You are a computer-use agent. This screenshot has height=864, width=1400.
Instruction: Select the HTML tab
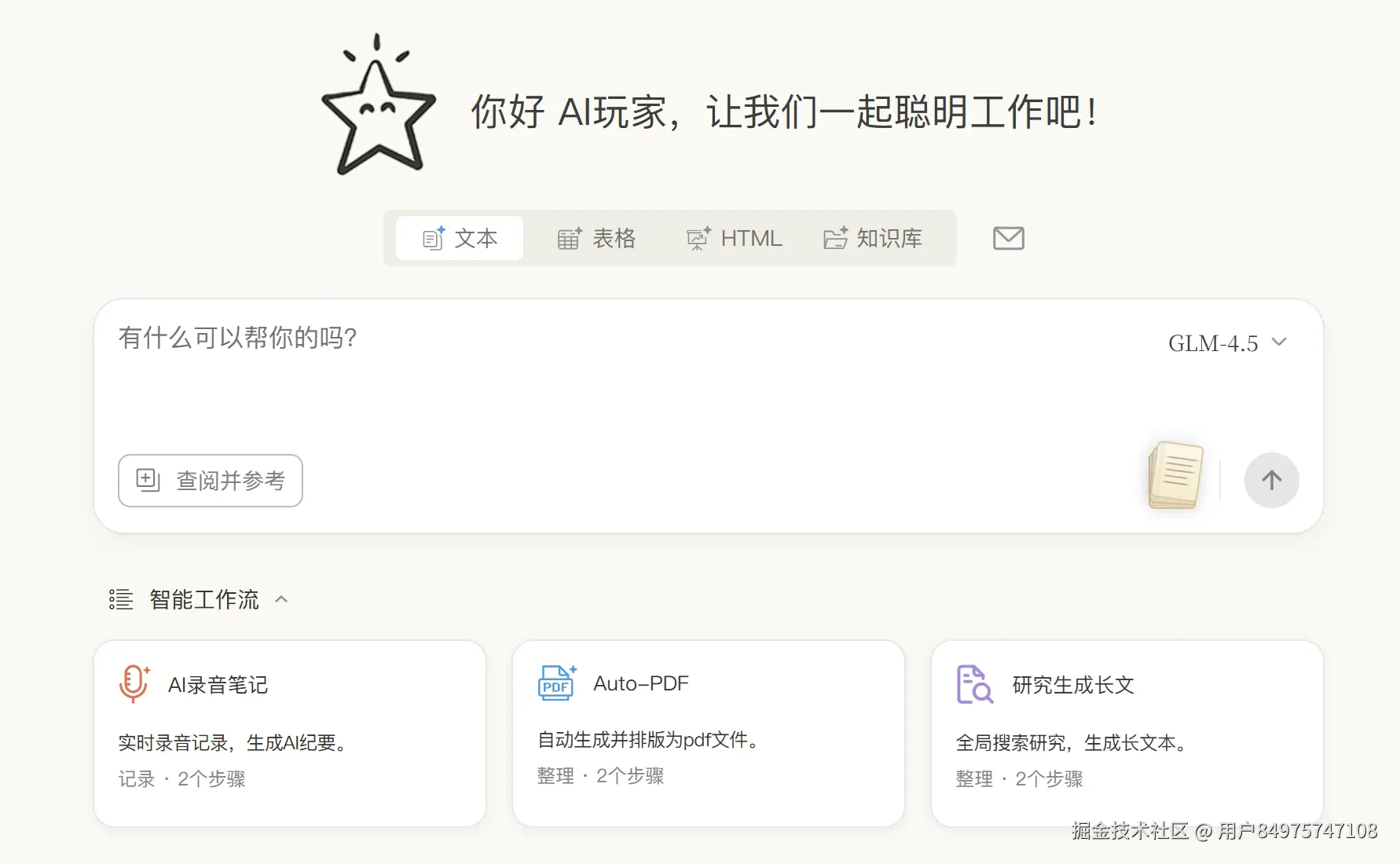[x=734, y=238]
